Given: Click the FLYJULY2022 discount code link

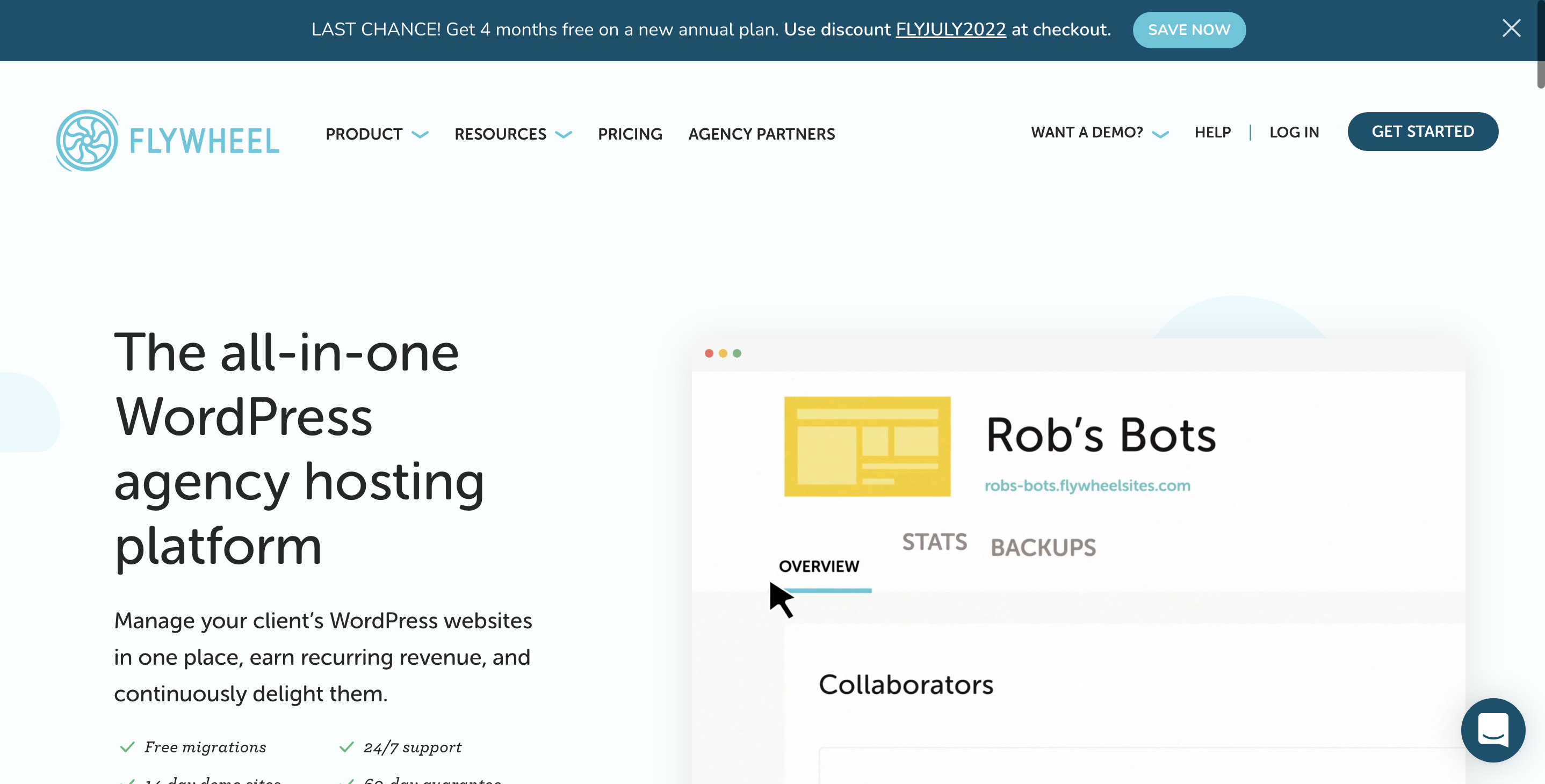Looking at the screenshot, I should [951, 30].
